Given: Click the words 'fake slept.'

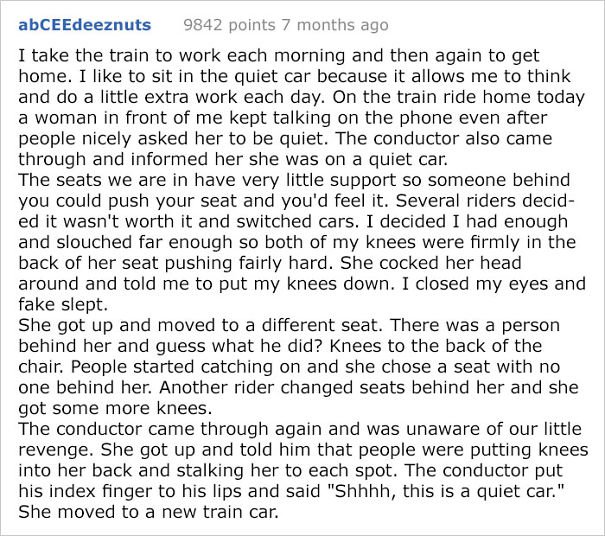Looking at the screenshot, I should point(63,304).
